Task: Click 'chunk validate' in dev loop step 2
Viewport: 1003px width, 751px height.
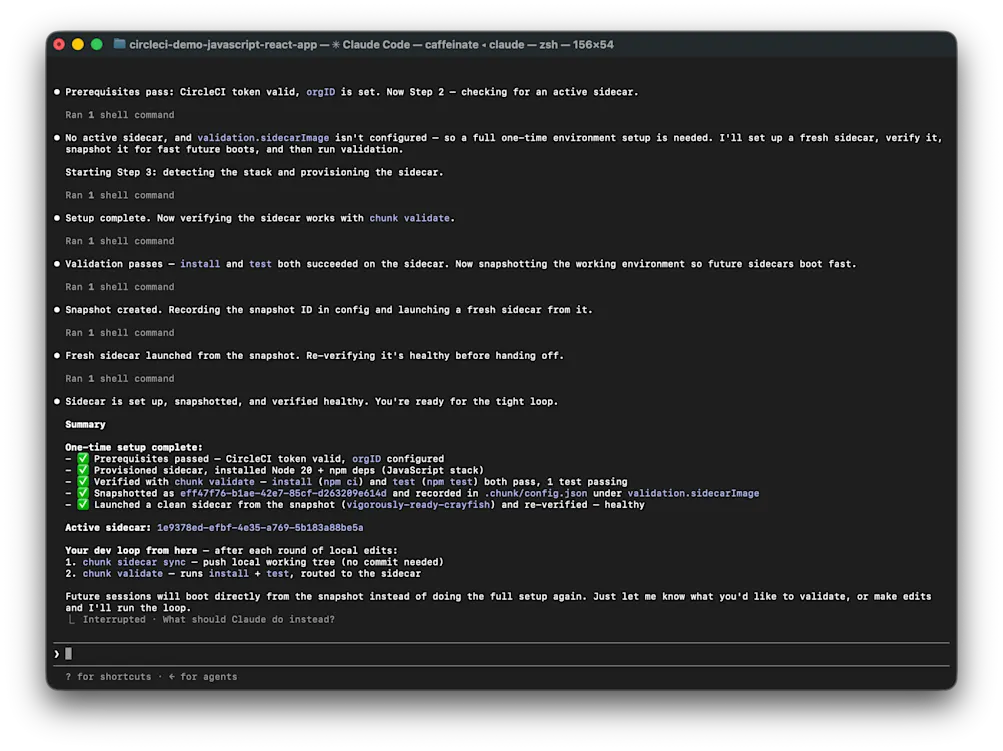Action: [122, 574]
